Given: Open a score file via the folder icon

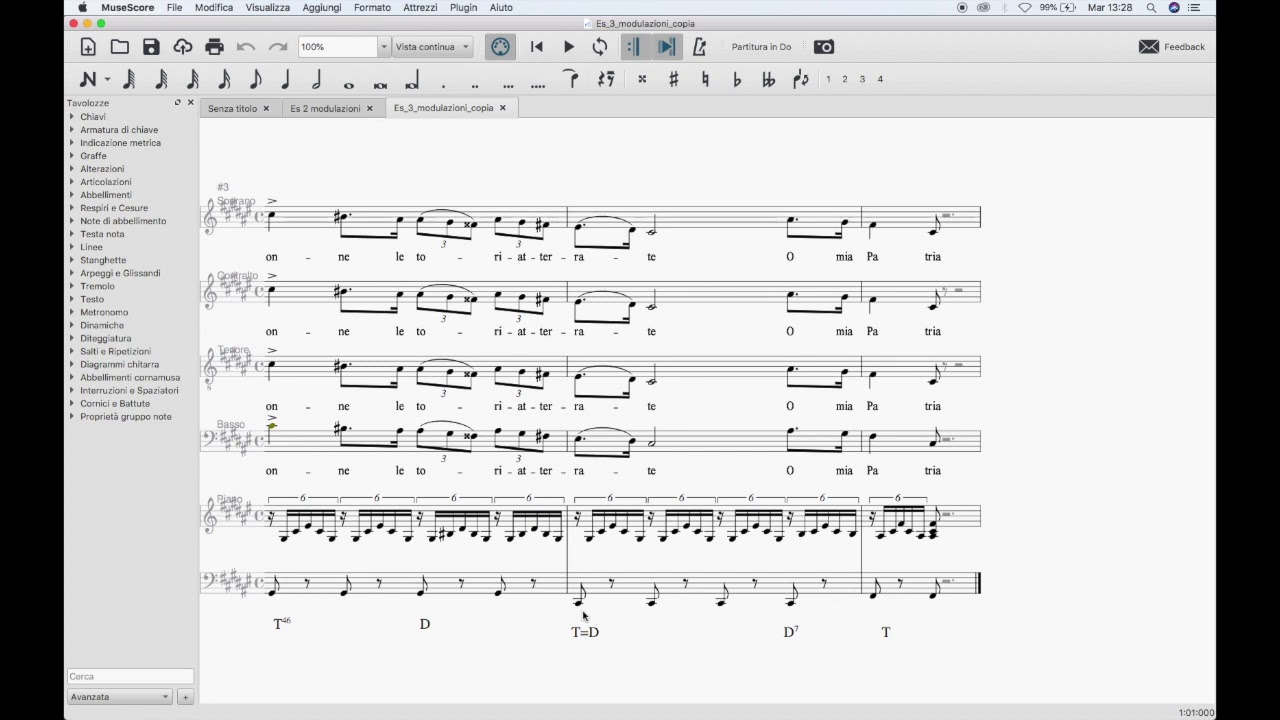Looking at the screenshot, I should pyautogui.click(x=120, y=47).
